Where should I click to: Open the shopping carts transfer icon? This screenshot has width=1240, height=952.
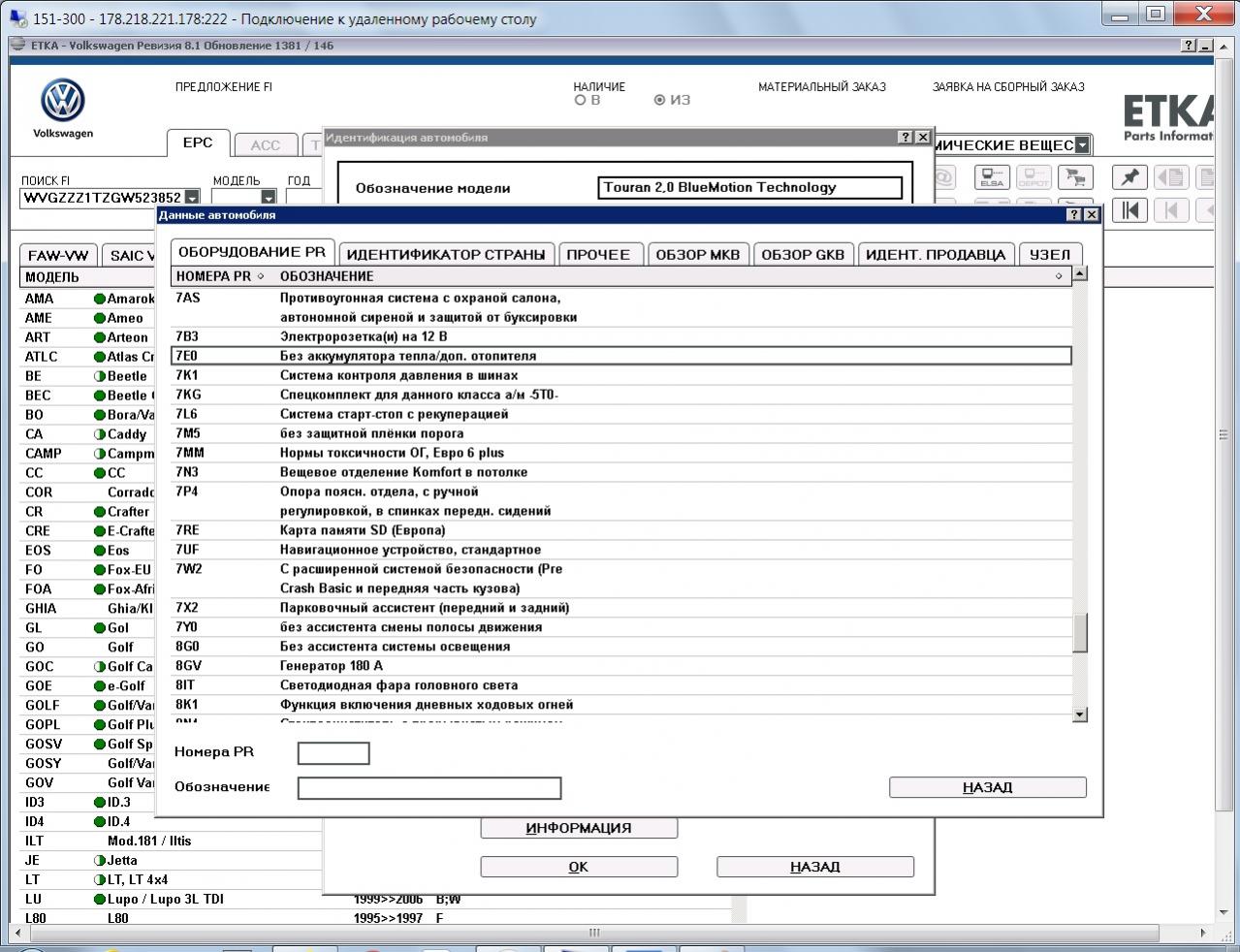[x=1073, y=178]
